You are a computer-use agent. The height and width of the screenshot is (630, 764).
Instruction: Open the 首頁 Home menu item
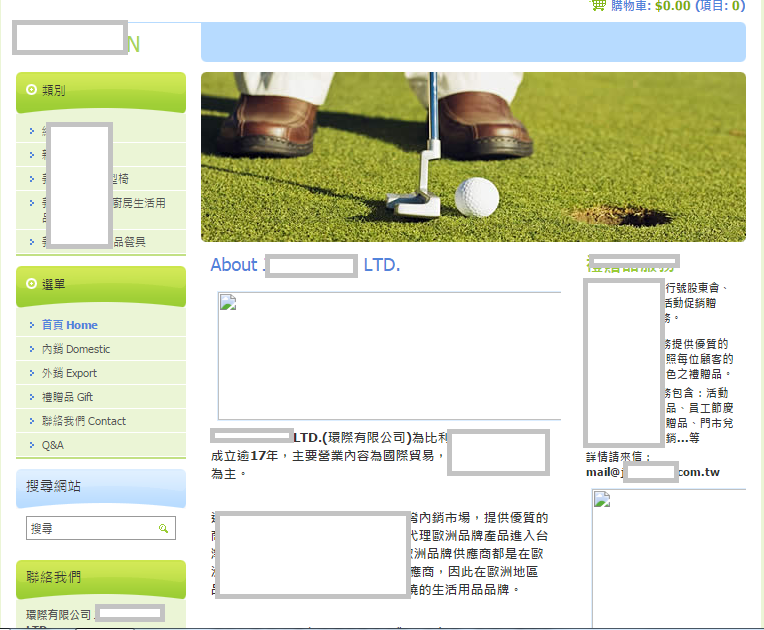click(x=69, y=325)
